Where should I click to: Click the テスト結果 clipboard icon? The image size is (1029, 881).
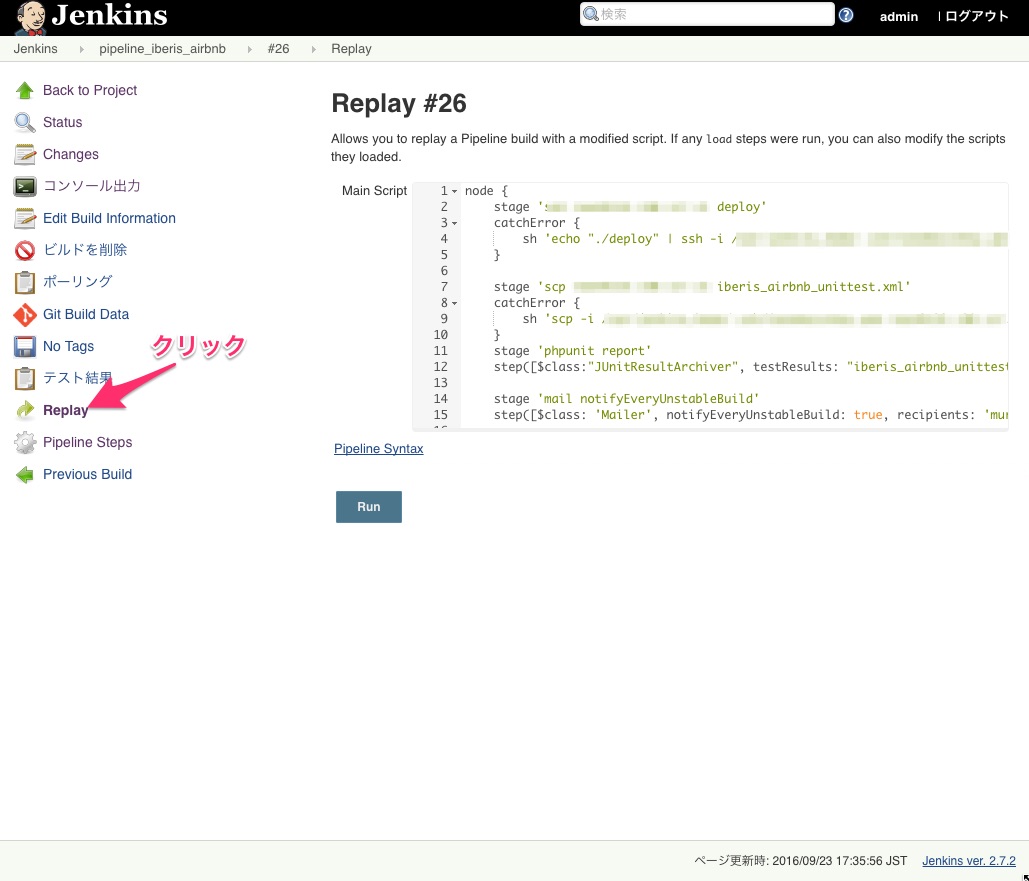click(x=25, y=379)
